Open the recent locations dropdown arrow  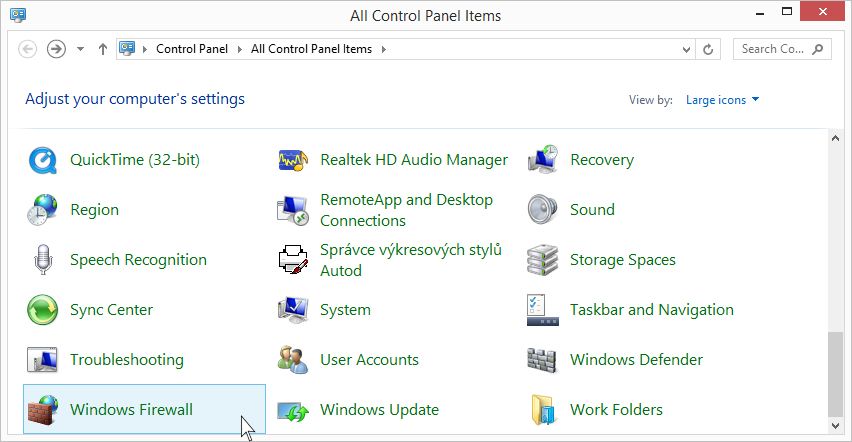pos(81,49)
